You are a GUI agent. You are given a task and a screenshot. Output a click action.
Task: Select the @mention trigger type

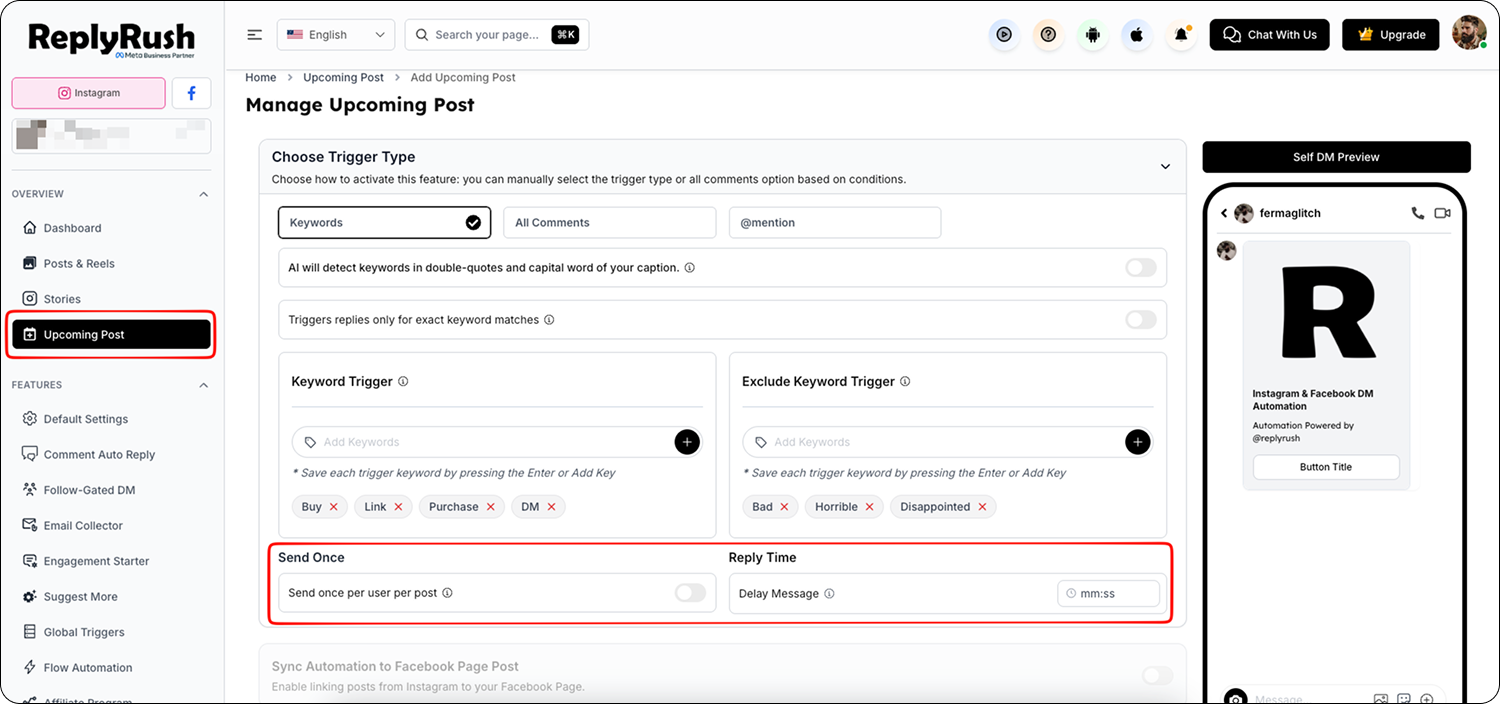point(835,223)
